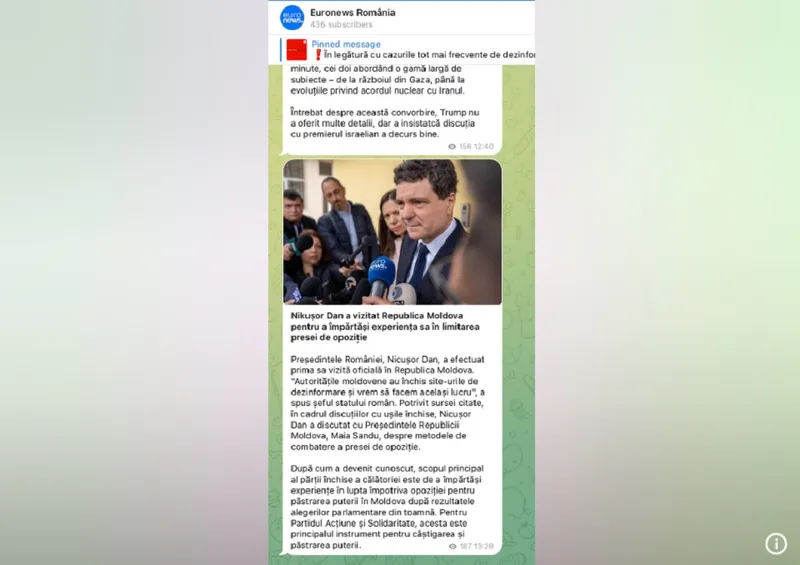
Task: Click the blue pinned message vertical bar
Action: click(281, 50)
